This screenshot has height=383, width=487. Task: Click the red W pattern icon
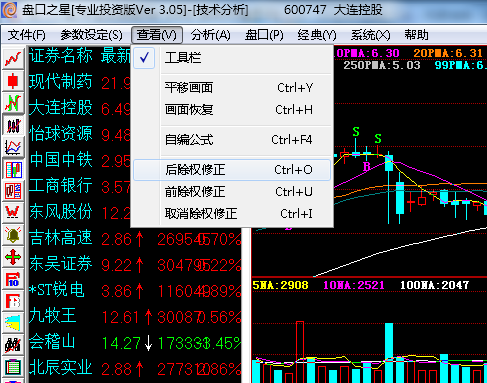click(x=13, y=213)
